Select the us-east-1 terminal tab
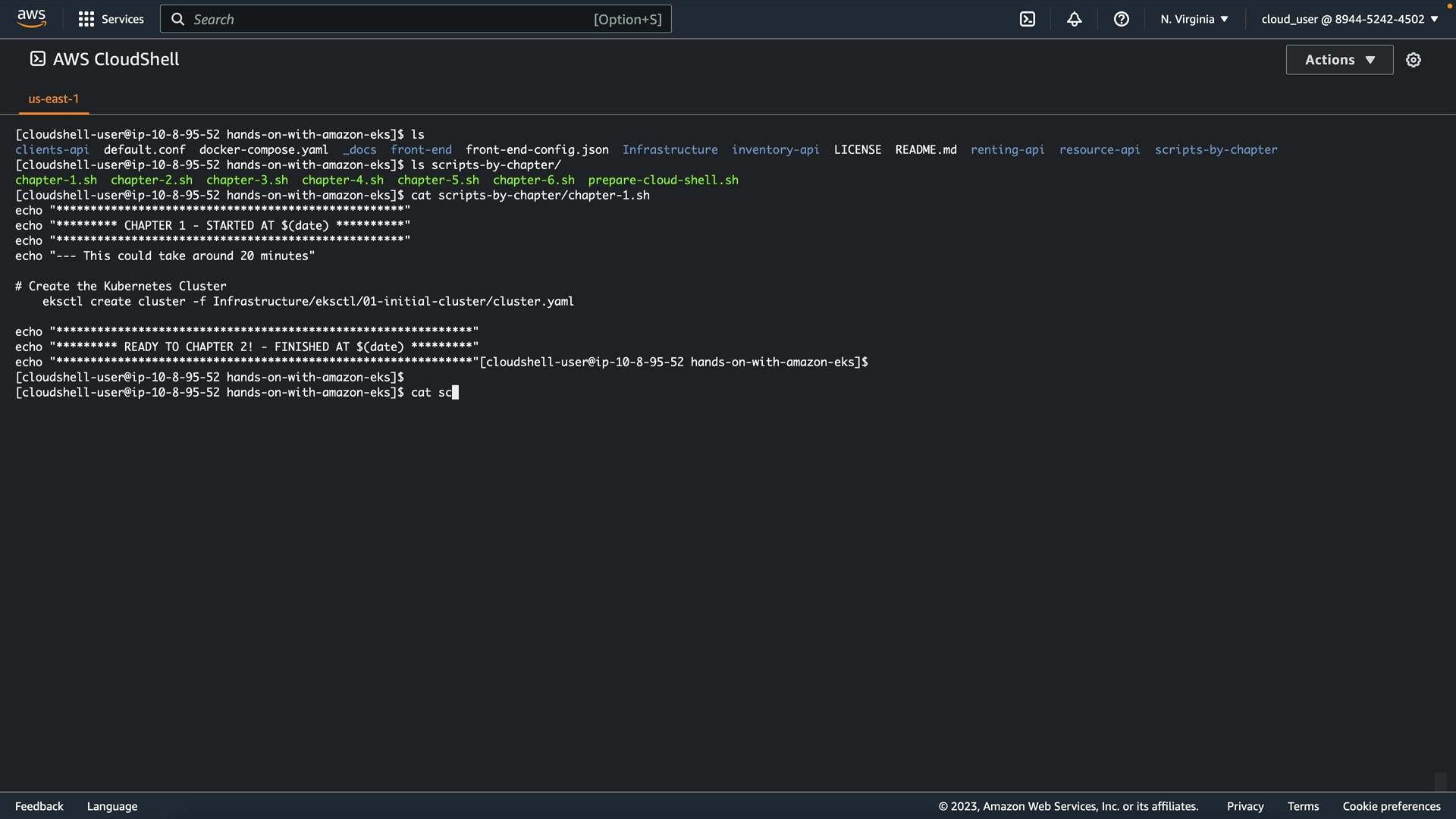The image size is (1456, 819). (54, 99)
